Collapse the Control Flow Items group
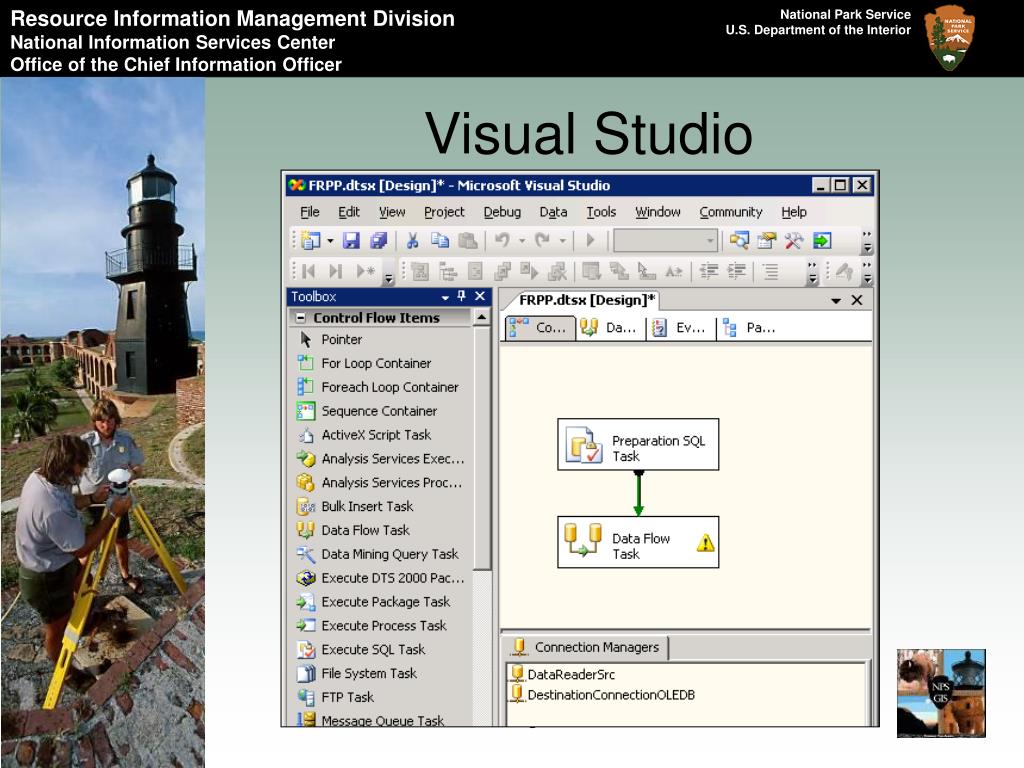Viewport: 1024px width, 768px height. 300,318
